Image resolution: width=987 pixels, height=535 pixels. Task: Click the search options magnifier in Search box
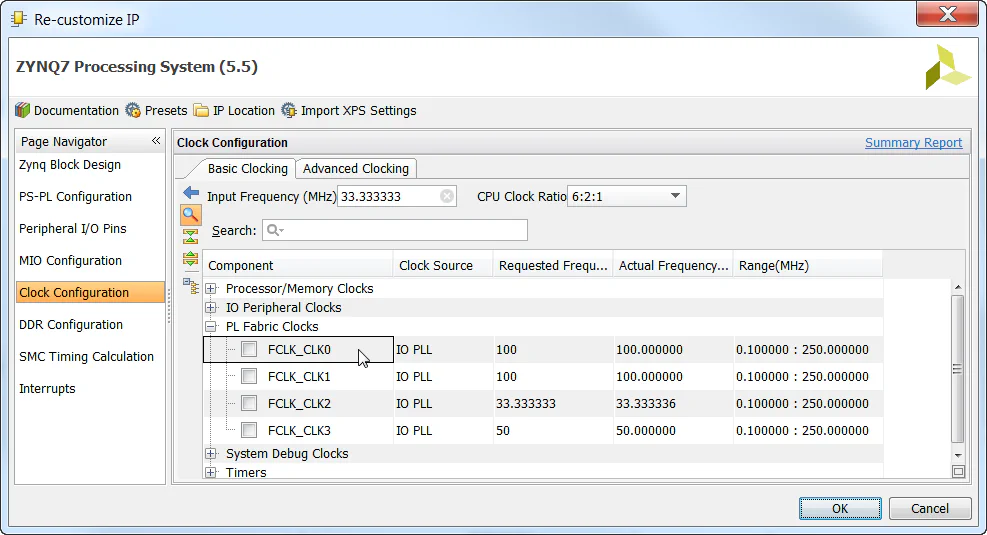coord(275,230)
